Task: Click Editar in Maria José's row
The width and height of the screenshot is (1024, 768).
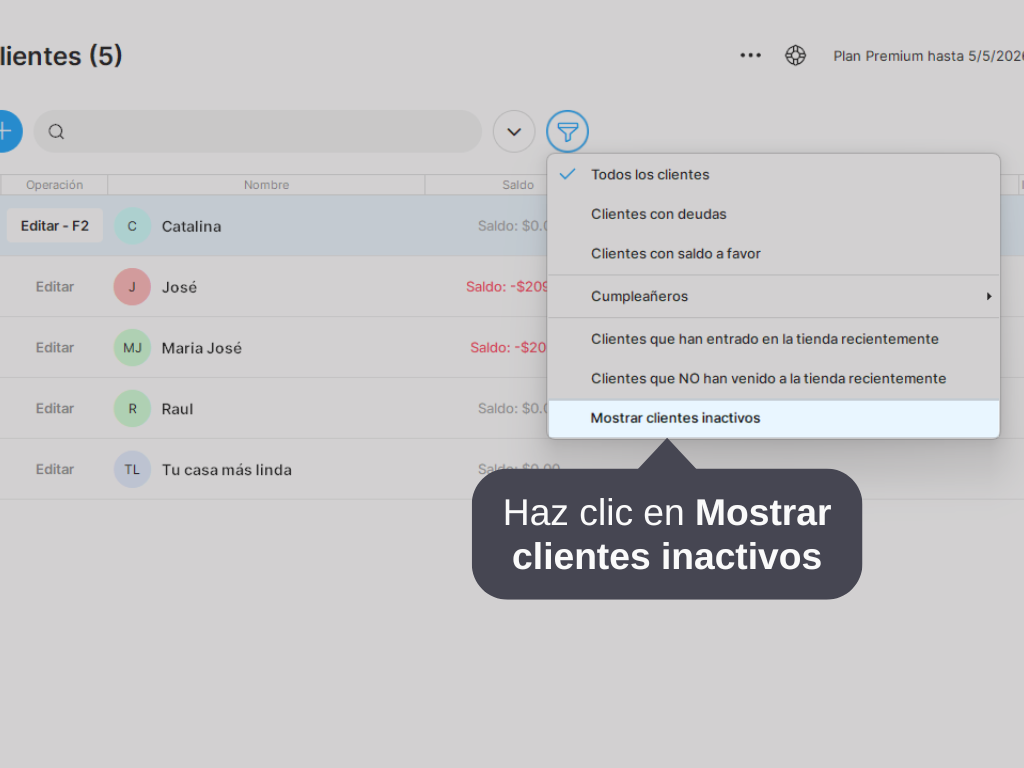Action: 55,347
